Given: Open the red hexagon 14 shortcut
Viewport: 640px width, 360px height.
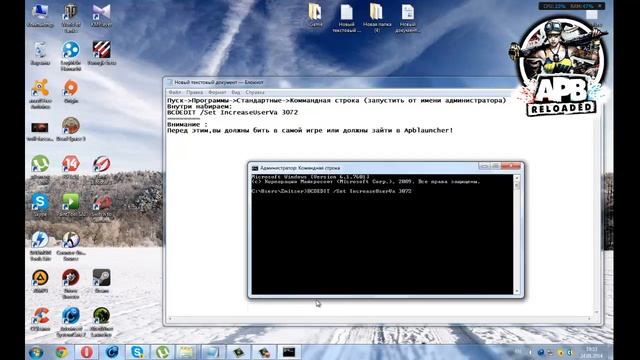Looking at the screenshot, I should [71, 167].
